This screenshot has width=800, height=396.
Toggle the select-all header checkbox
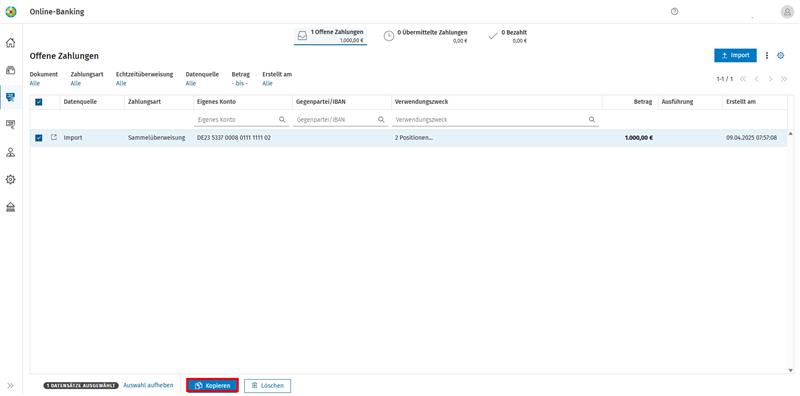pyautogui.click(x=39, y=102)
